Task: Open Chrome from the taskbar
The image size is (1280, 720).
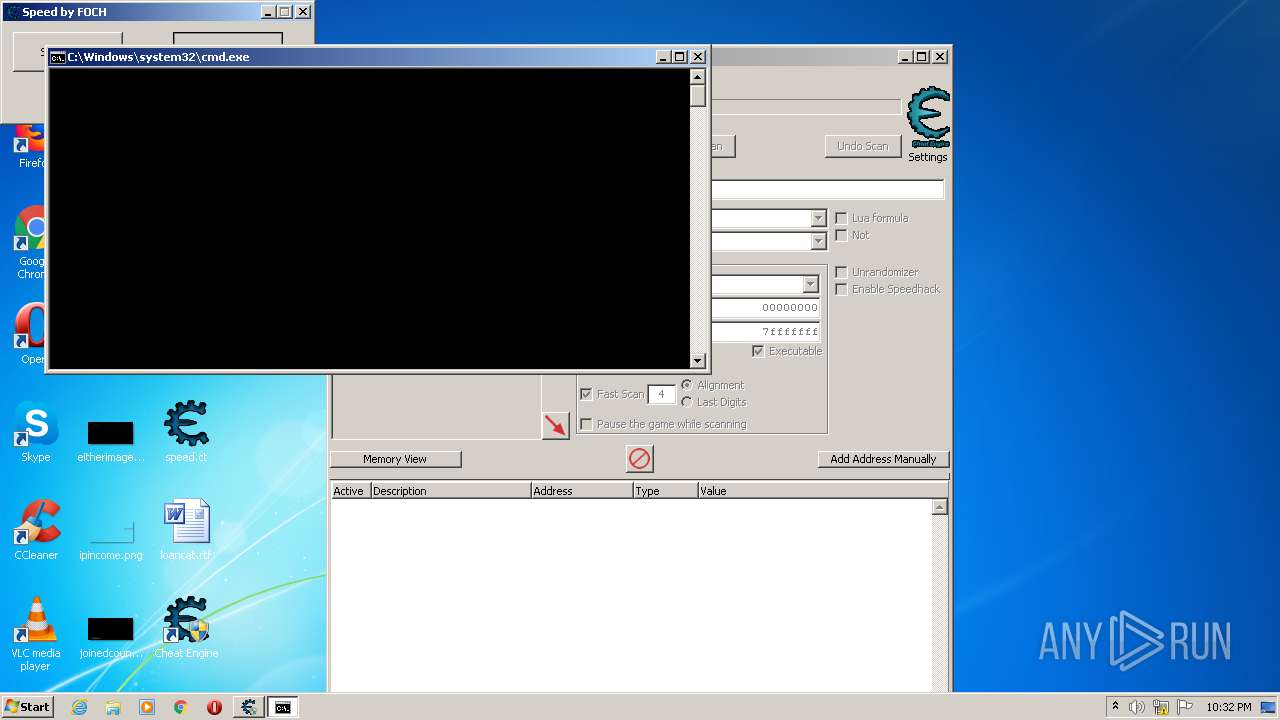Action: pyautogui.click(x=181, y=707)
